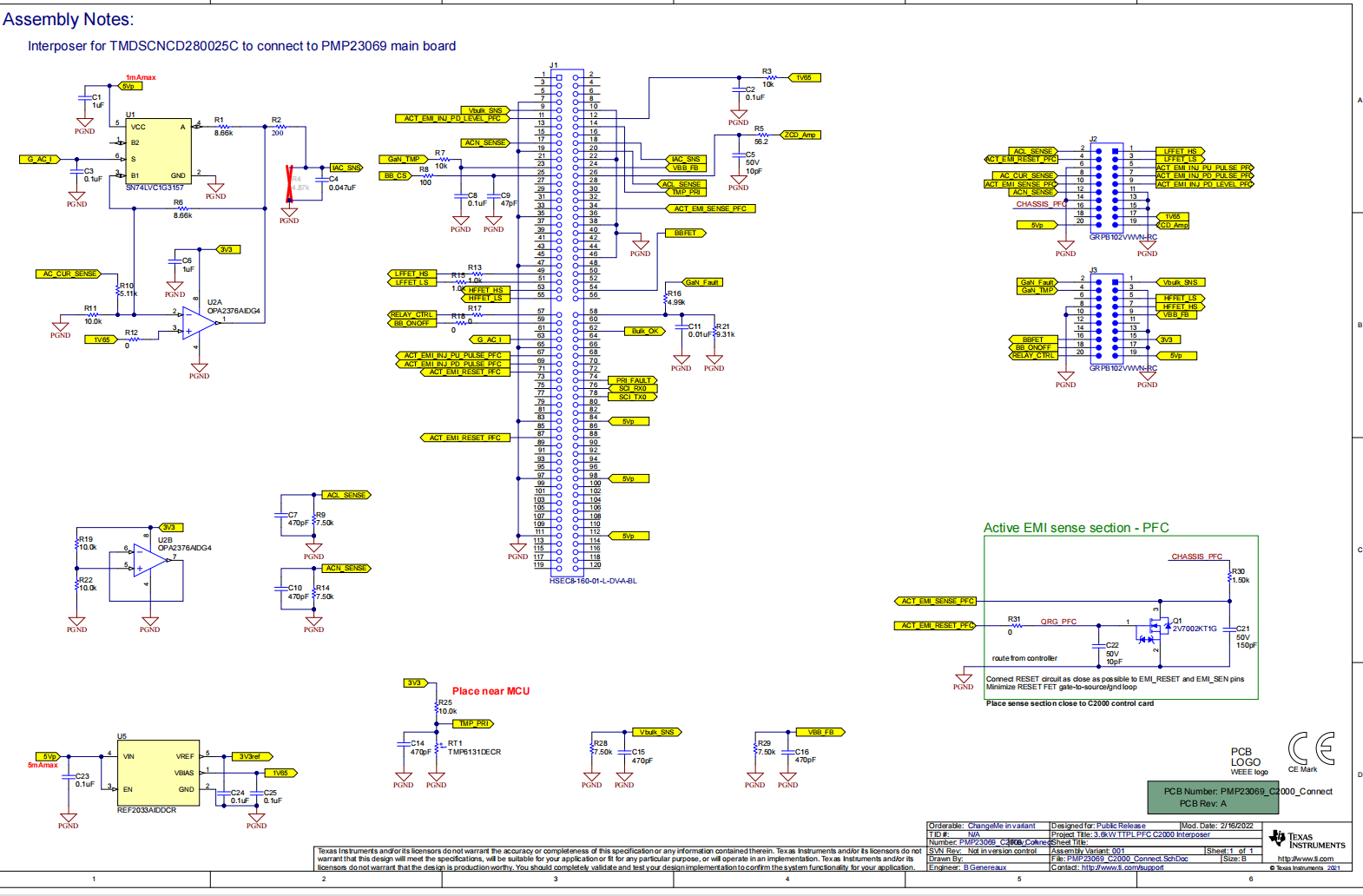Screen dimensions: 1363x896
Task: Select the red-crossed R4 resistor
Action: pyautogui.click(x=290, y=183)
